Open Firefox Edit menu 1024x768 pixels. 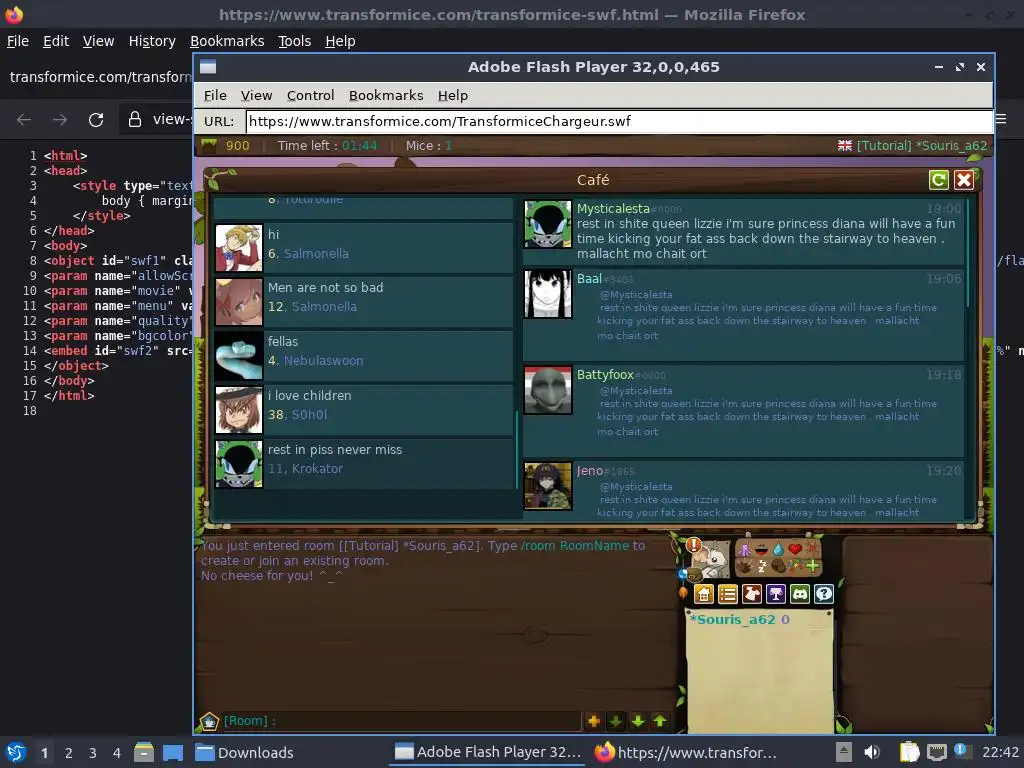pyautogui.click(x=56, y=41)
